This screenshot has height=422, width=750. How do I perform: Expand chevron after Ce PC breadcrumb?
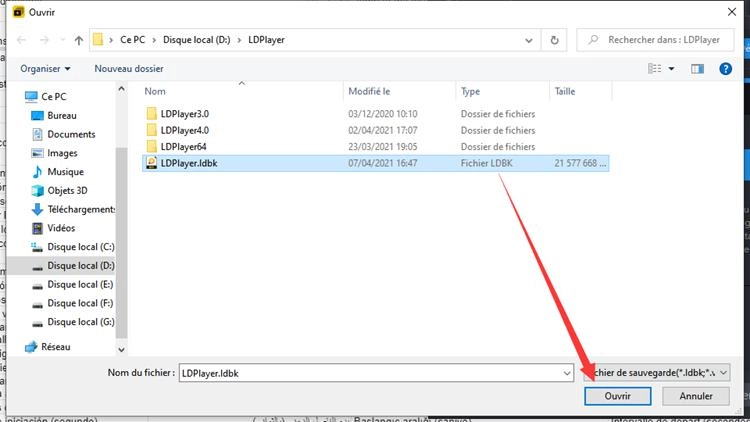pyautogui.click(x=154, y=40)
